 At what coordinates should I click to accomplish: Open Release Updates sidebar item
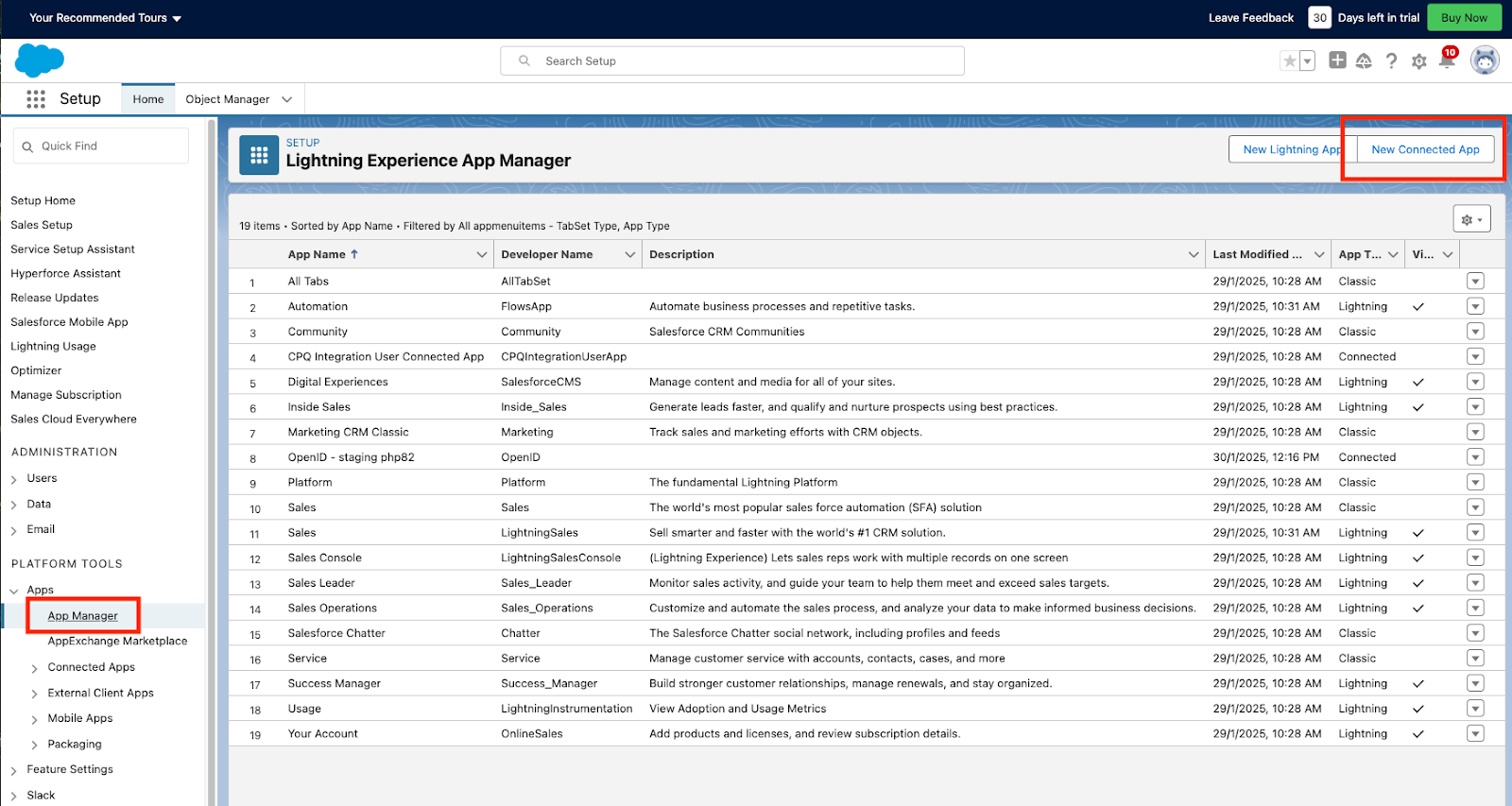pos(55,298)
